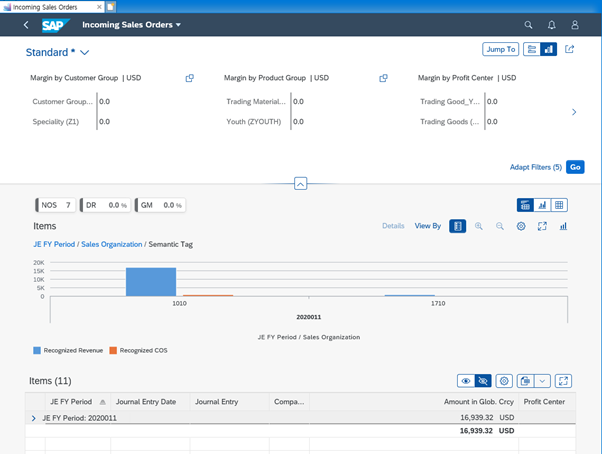Export table to spreadsheet icon
Image resolution: width=602 pixels, height=454 pixels.
525,381
